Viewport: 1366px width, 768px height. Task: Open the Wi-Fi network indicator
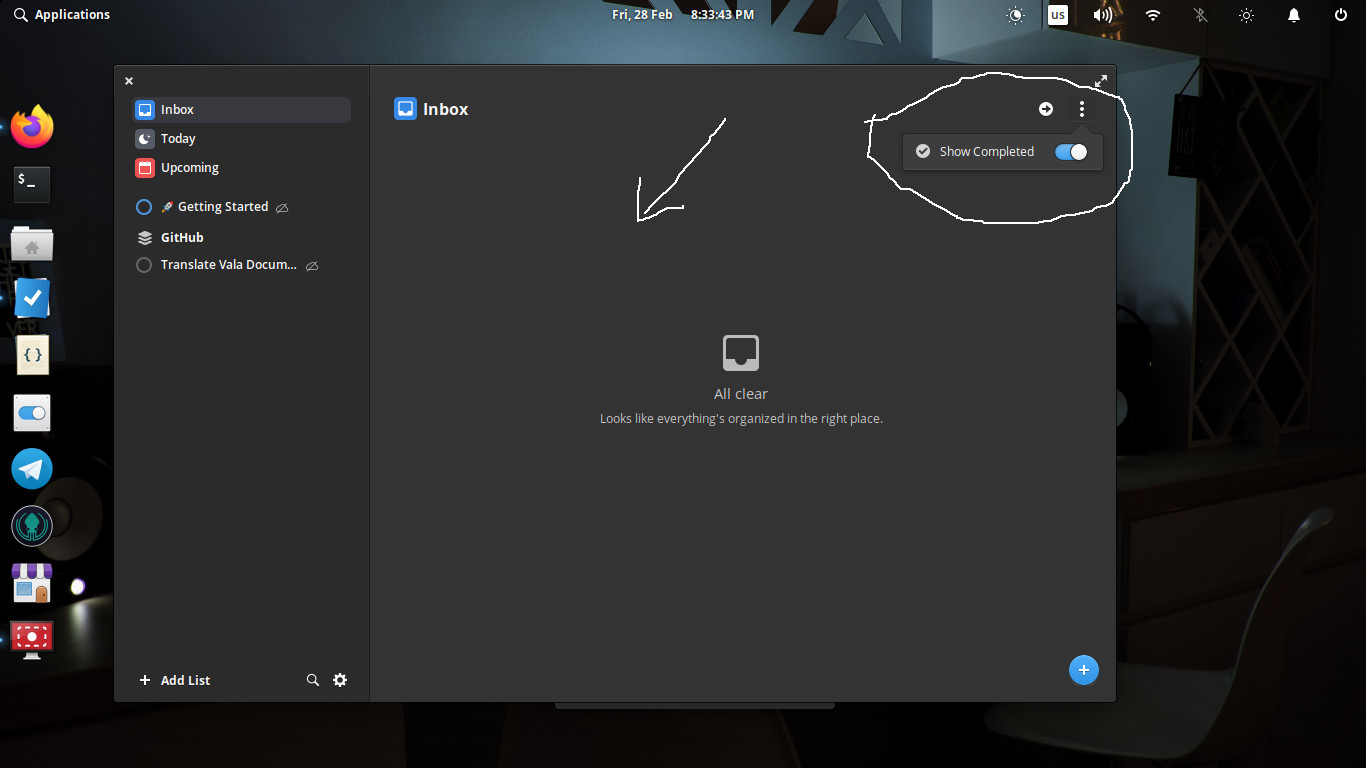pyautogui.click(x=1153, y=15)
